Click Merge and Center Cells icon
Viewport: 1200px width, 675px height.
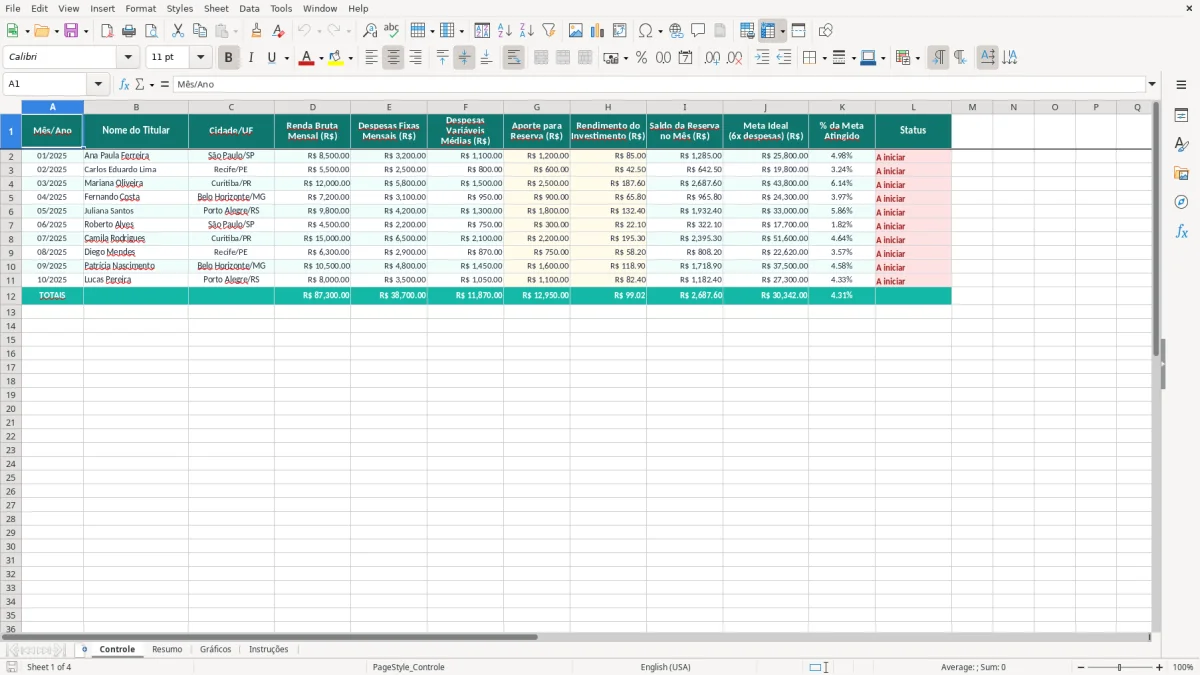coord(541,58)
